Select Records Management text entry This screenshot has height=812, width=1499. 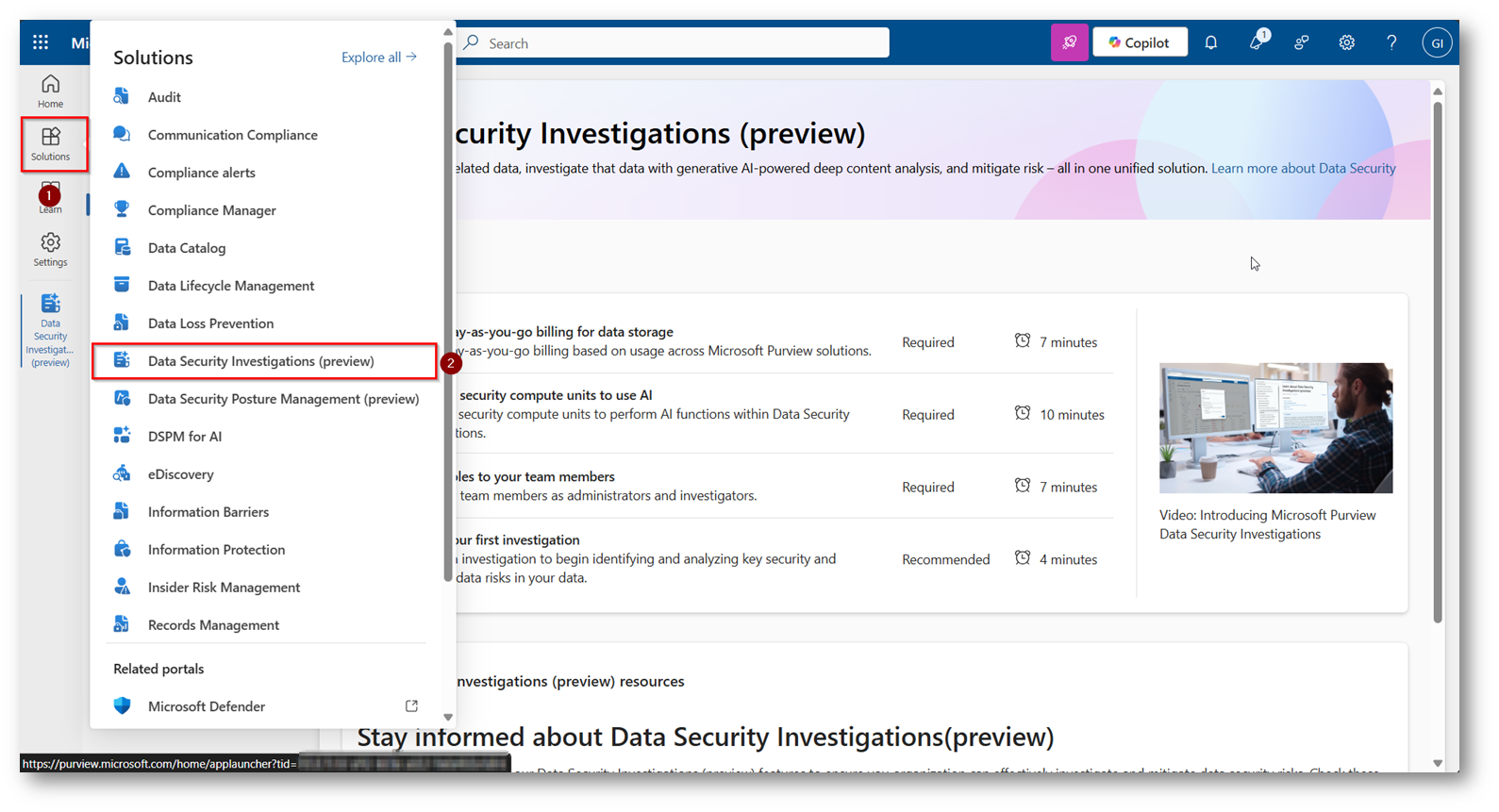point(213,625)
